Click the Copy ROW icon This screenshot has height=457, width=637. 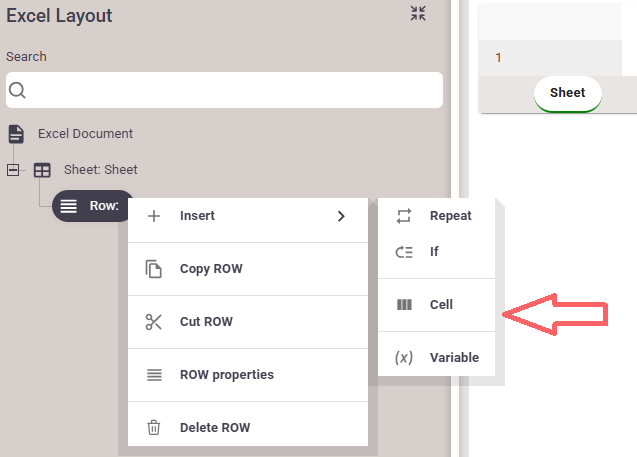(x=154, y=269)
